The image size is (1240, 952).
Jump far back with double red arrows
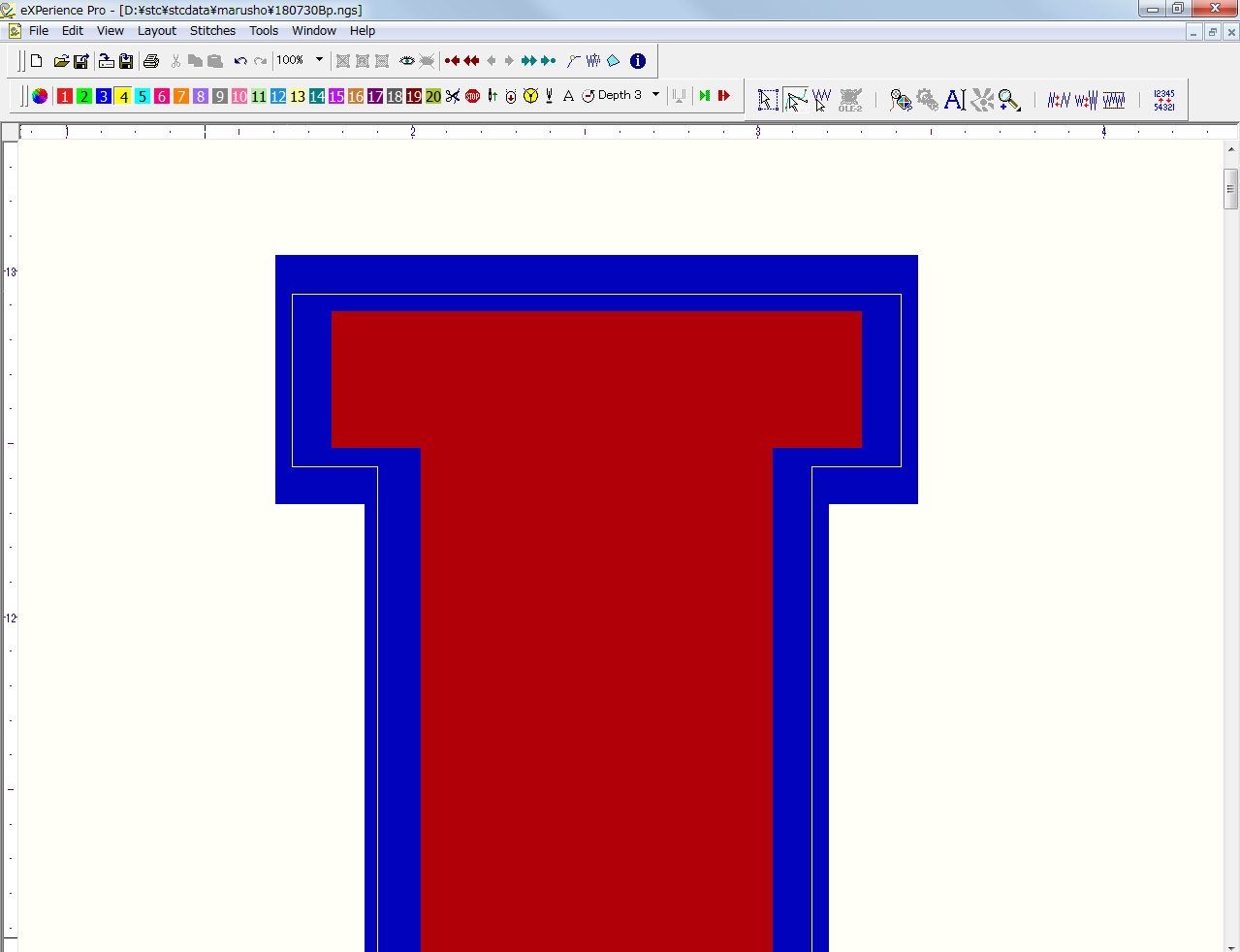[x=471, y=61]
